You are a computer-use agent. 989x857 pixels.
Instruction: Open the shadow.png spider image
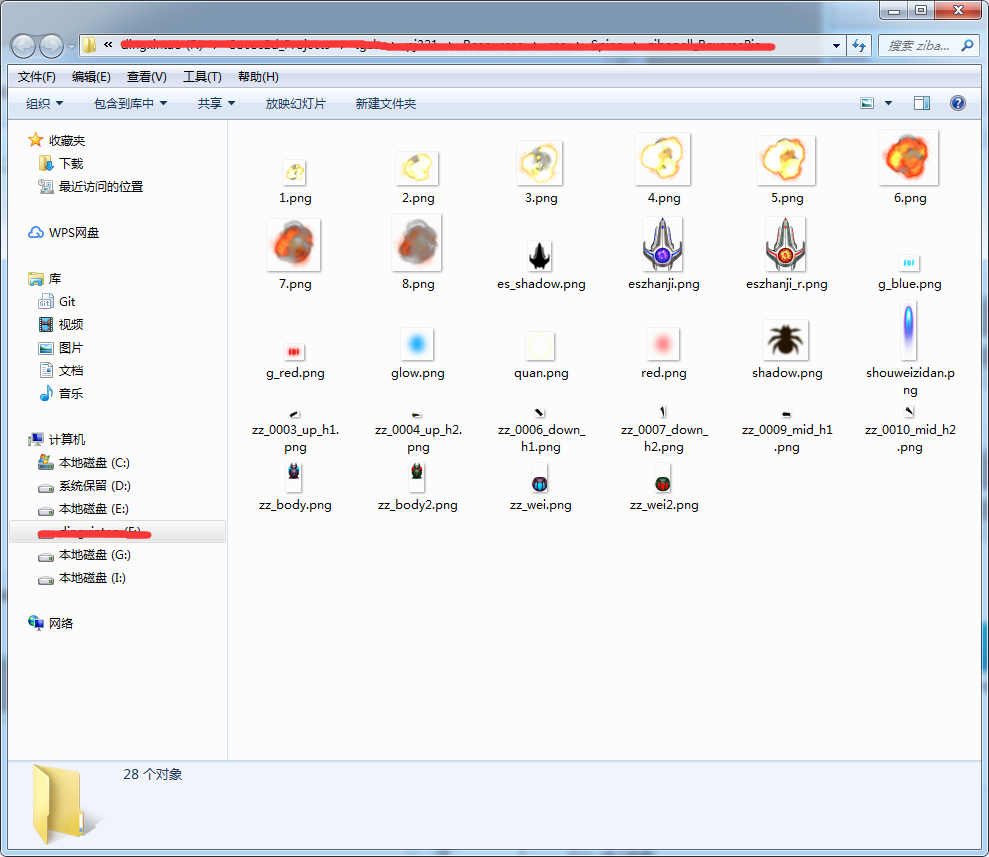[x=786, y=340]
